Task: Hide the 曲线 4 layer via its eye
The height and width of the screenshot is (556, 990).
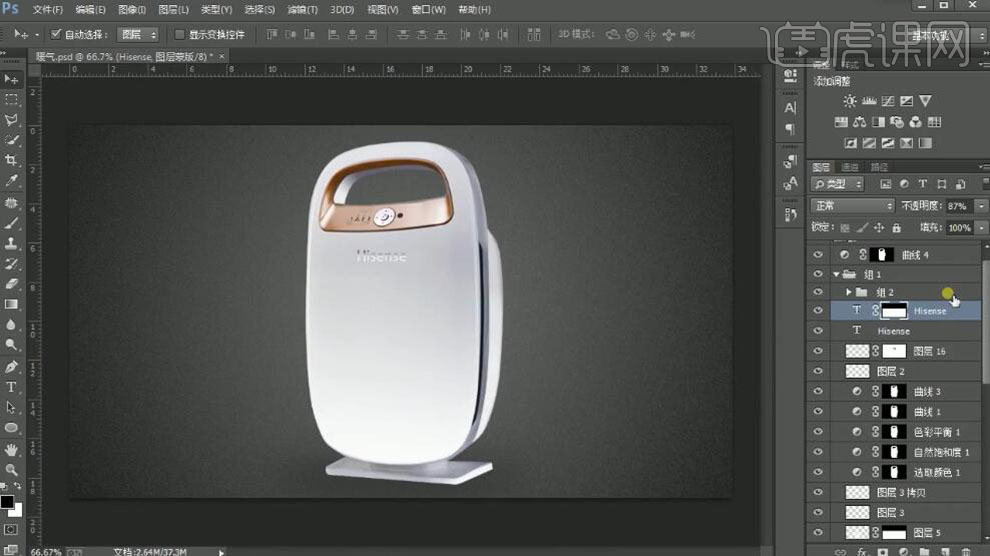Action: tap(818, 255)
